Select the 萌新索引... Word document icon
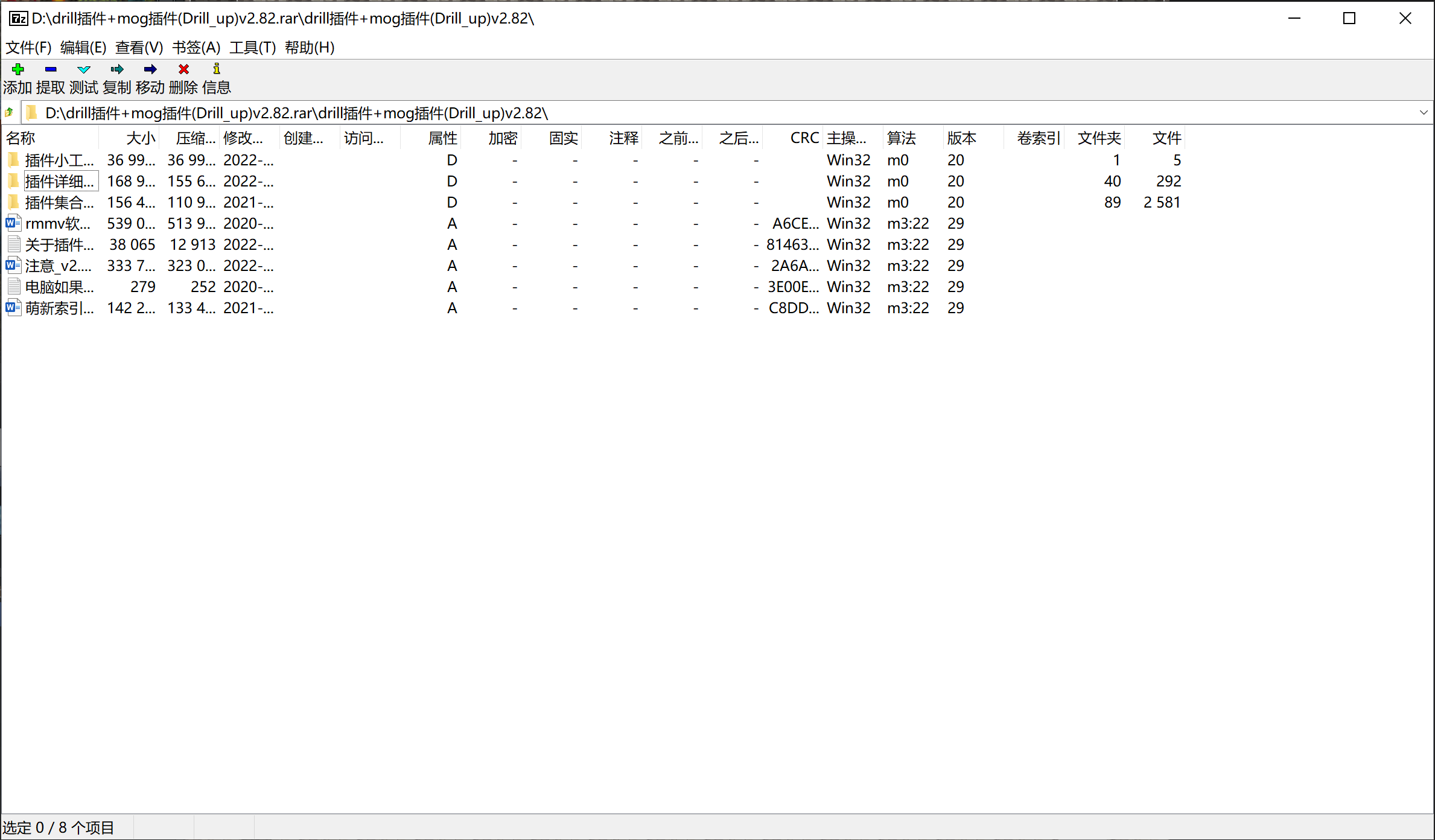1435x840 pixels. pyautogui.click(x=13, y=308)
